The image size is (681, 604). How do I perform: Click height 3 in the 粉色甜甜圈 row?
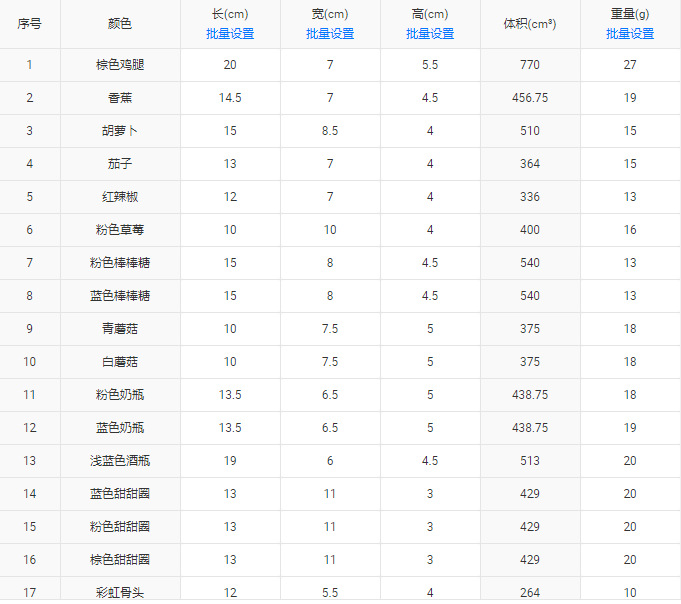[430, 527]
